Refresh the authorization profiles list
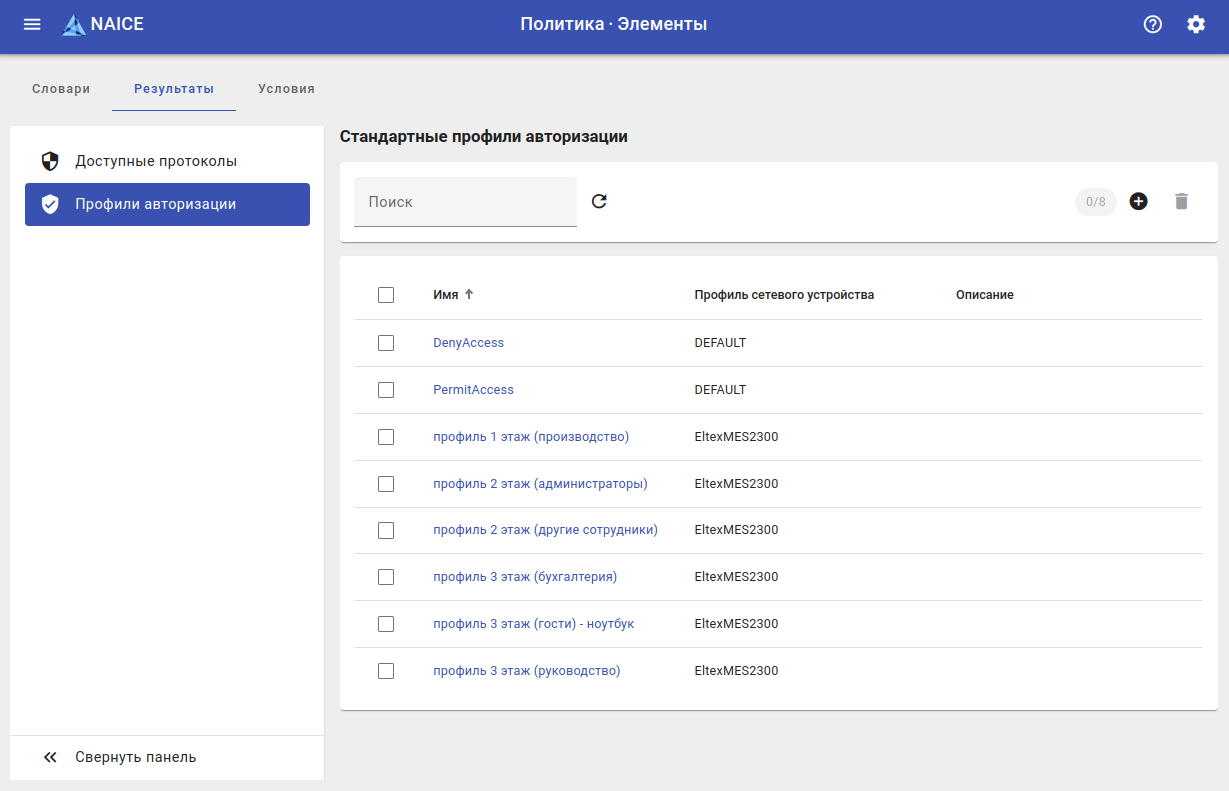The height and width of the screenshot is (791, 1229). click(x=599, y=201)
